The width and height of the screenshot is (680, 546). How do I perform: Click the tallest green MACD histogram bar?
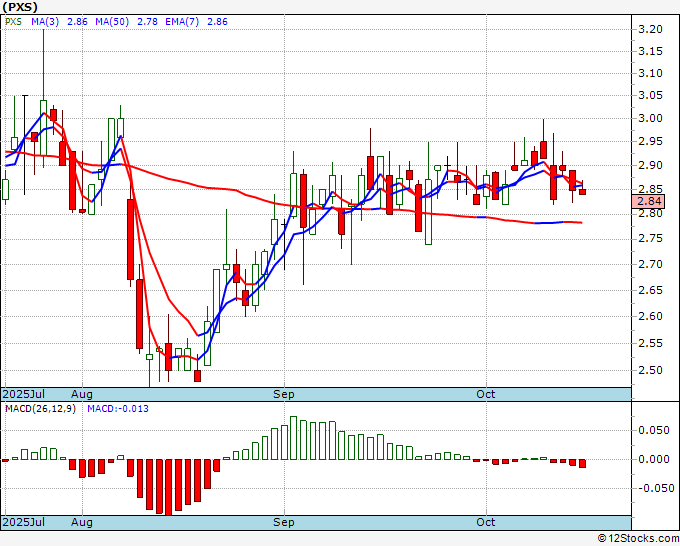pyautogui.click(x=293, y=438)
